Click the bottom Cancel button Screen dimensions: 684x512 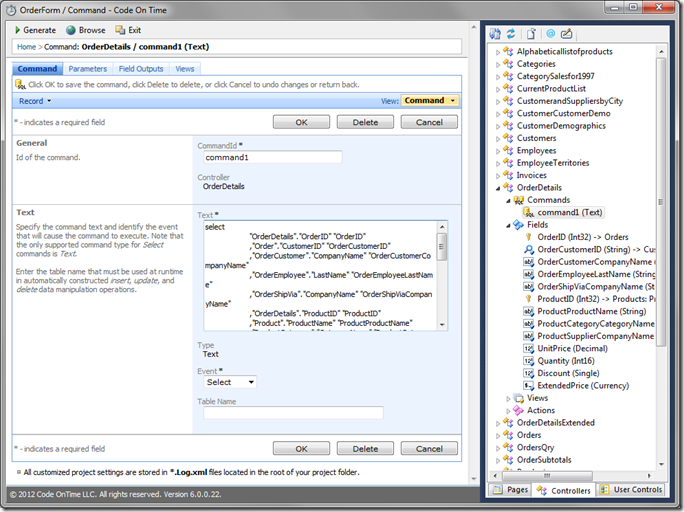pyautogui.click(x=429, y=448)
